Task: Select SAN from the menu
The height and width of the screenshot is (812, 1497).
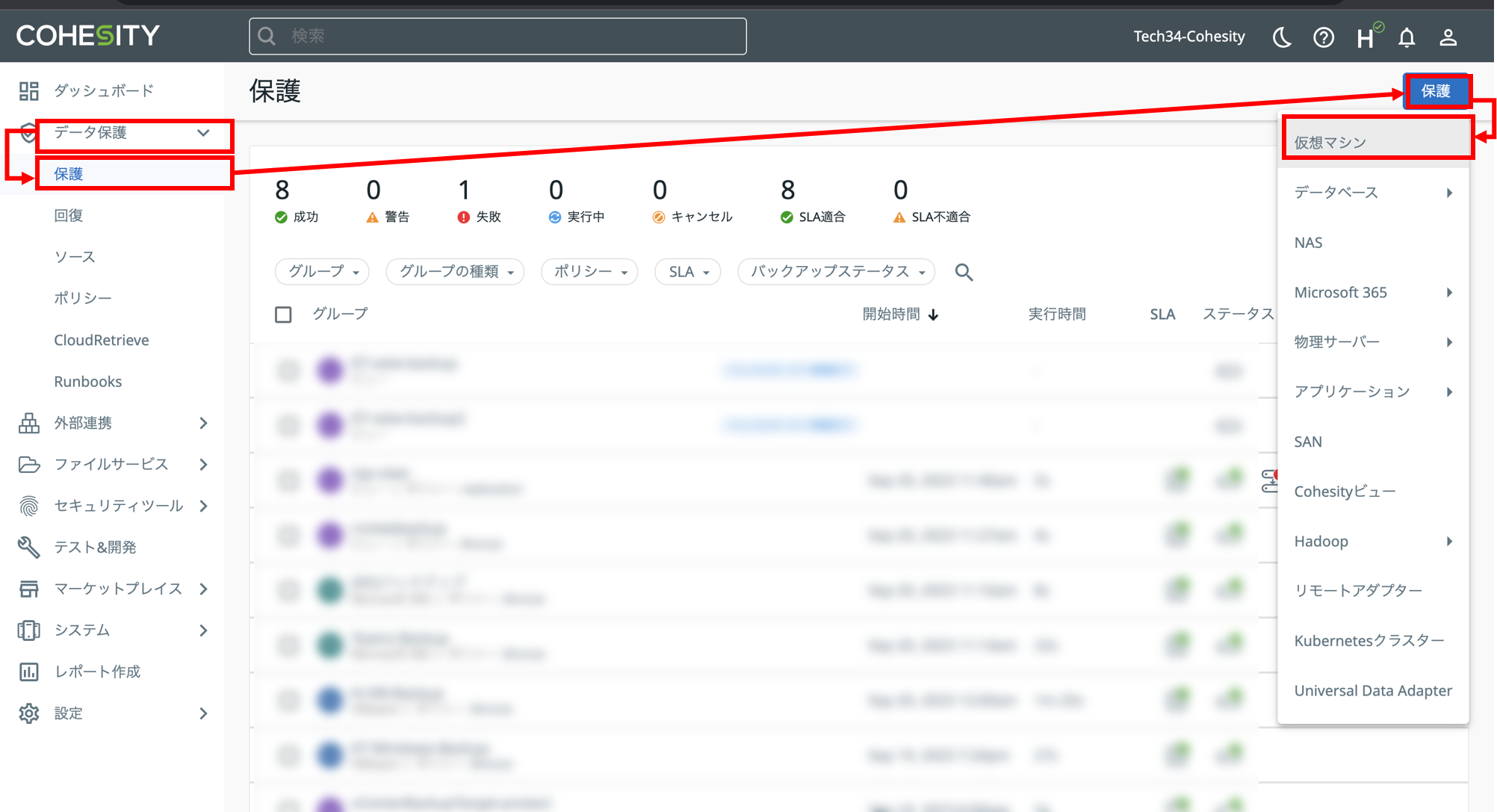Action: [1373, 441]
